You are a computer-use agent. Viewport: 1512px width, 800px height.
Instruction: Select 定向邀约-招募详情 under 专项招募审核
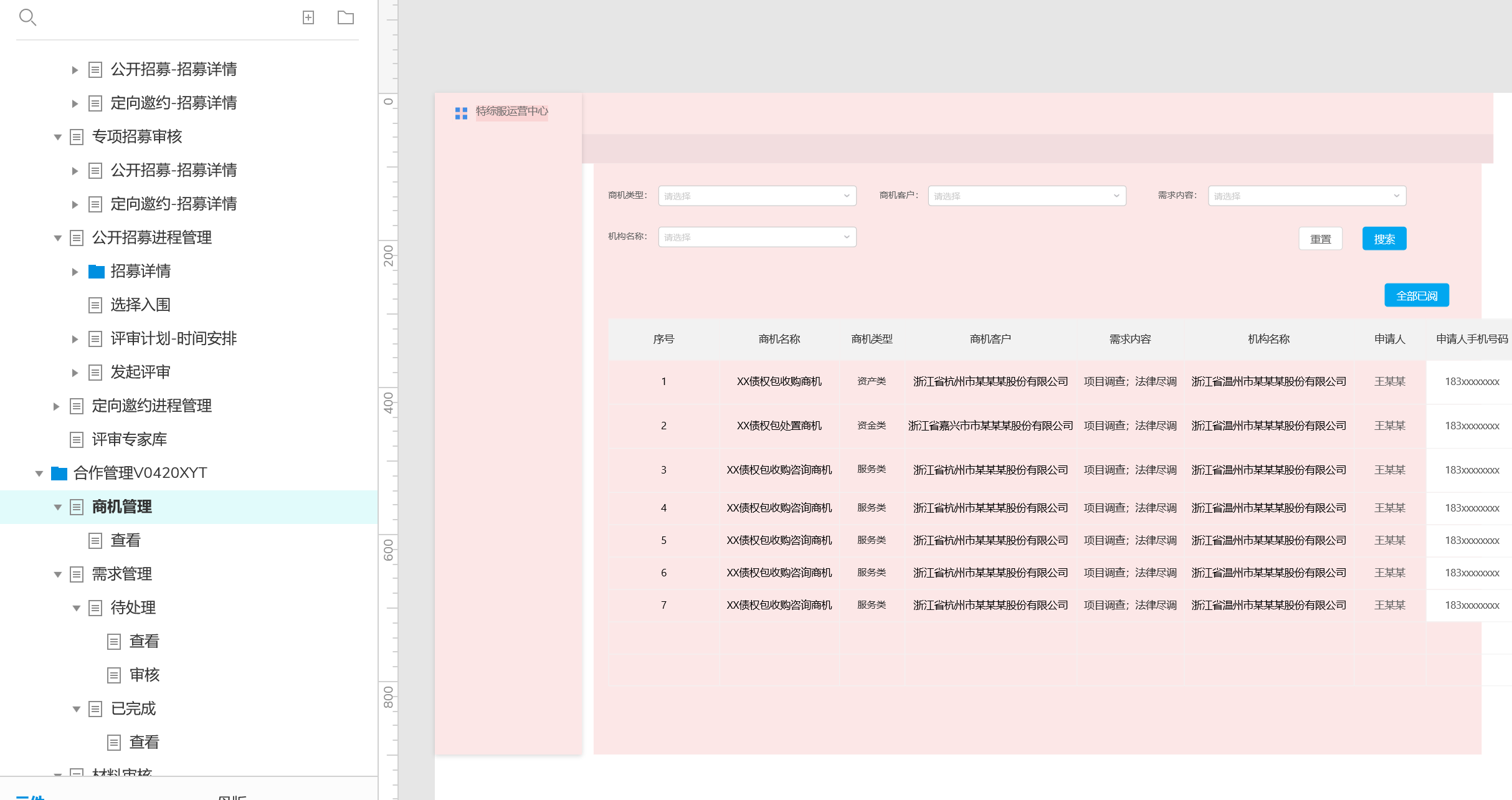(174, 204)
